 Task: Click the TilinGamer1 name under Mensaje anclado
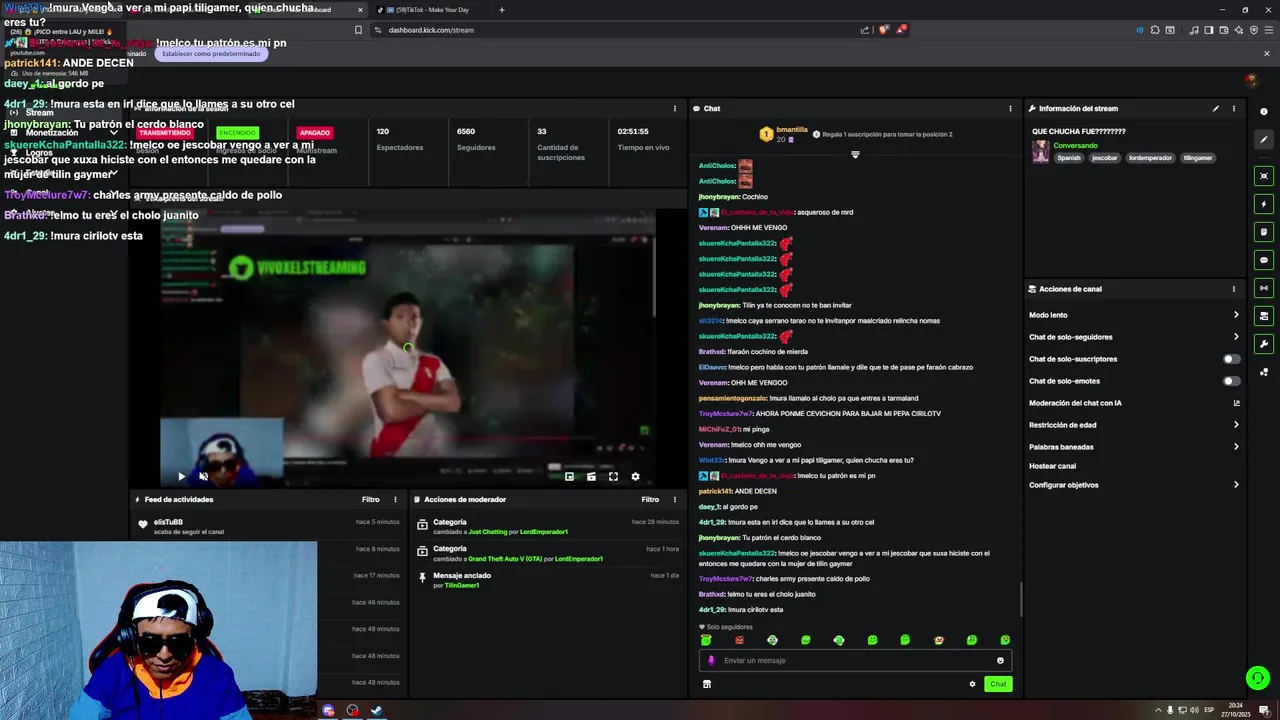click(x=462, y=585)
